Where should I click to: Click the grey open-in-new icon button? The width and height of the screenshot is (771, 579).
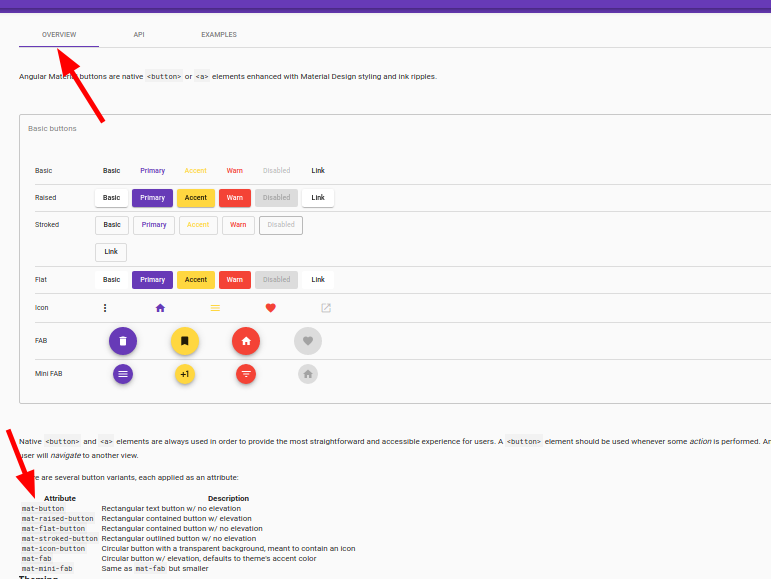[326, 308]
